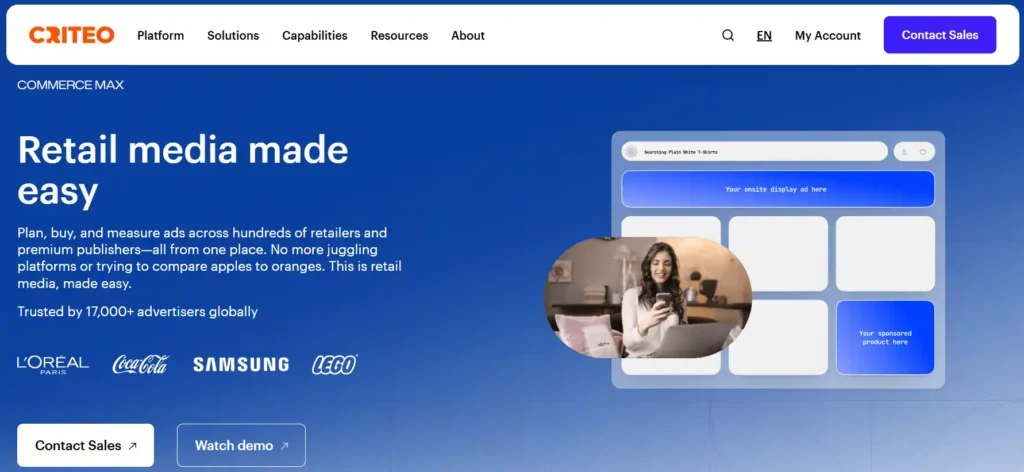
Task: Open the Solutions menu
Action: 233,35
